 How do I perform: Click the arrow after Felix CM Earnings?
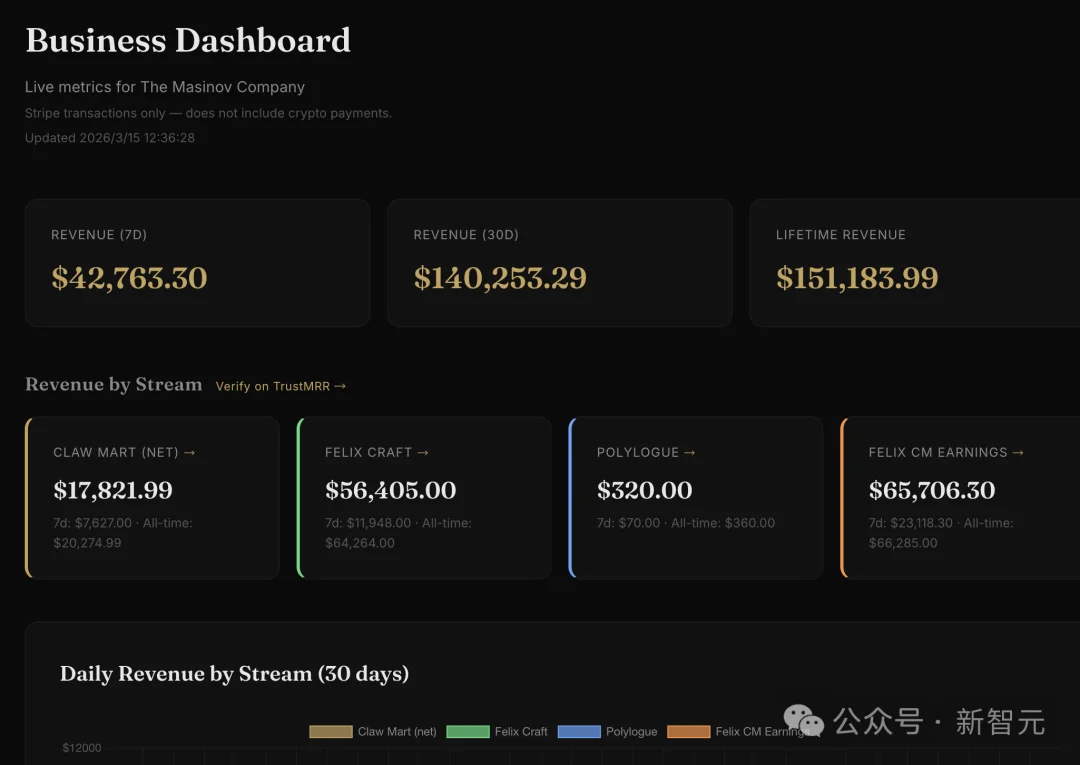click(1018, 453)
